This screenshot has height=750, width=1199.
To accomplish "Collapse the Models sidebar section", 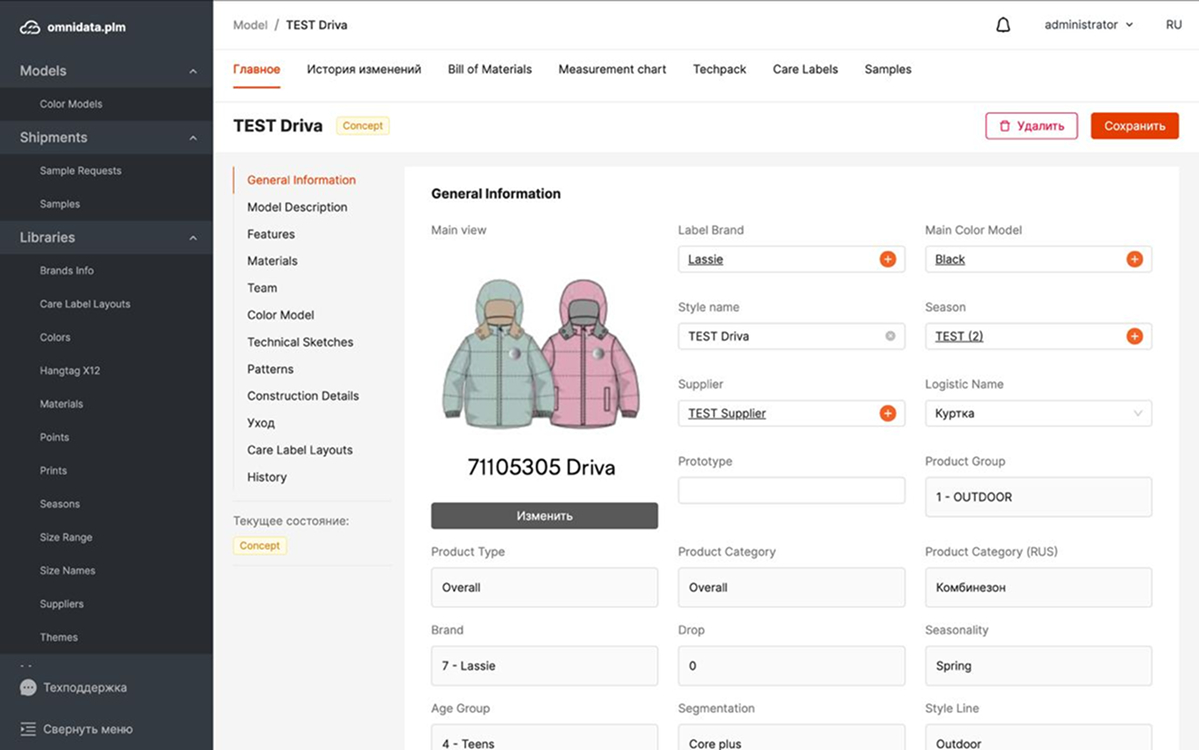I will (193, 71).
